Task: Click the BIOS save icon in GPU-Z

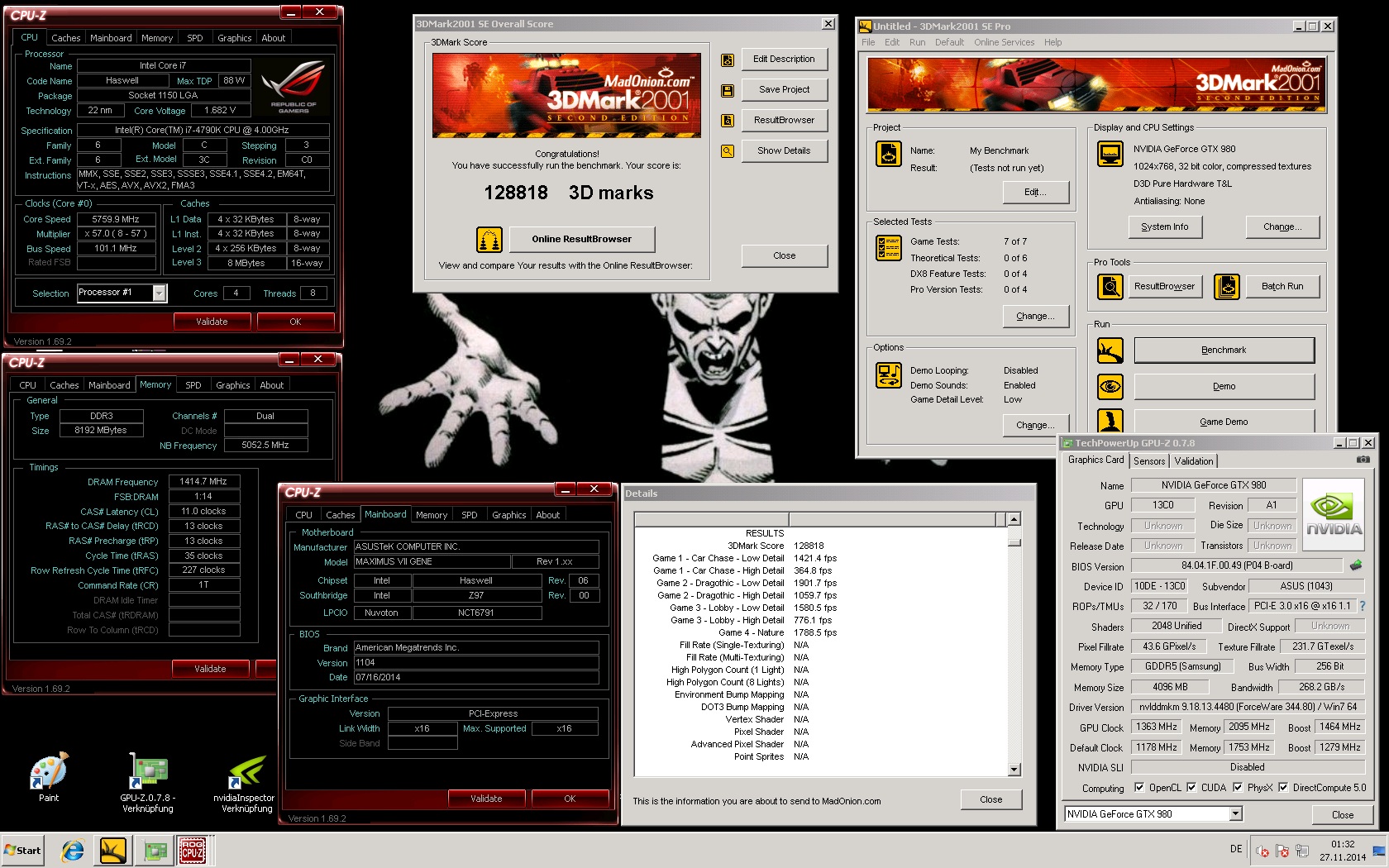Action: click(x=1356, y=565)
